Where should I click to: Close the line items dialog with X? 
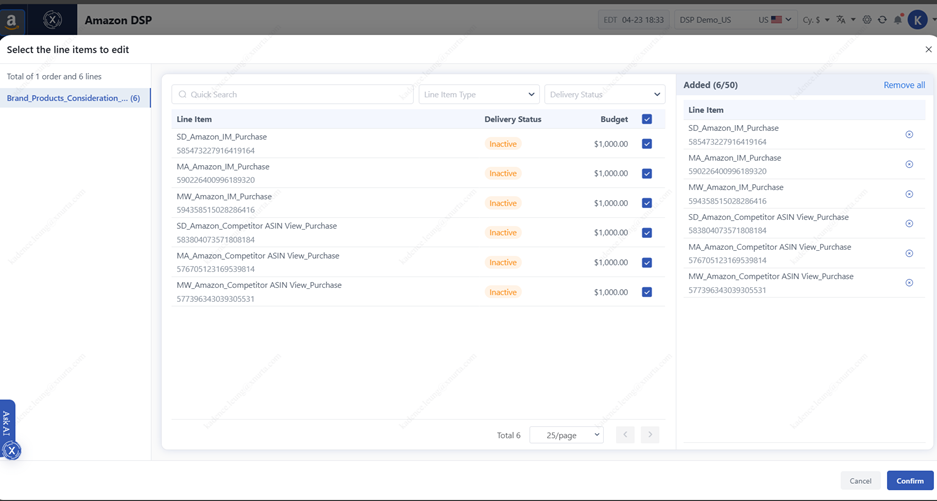click(928, 49)
